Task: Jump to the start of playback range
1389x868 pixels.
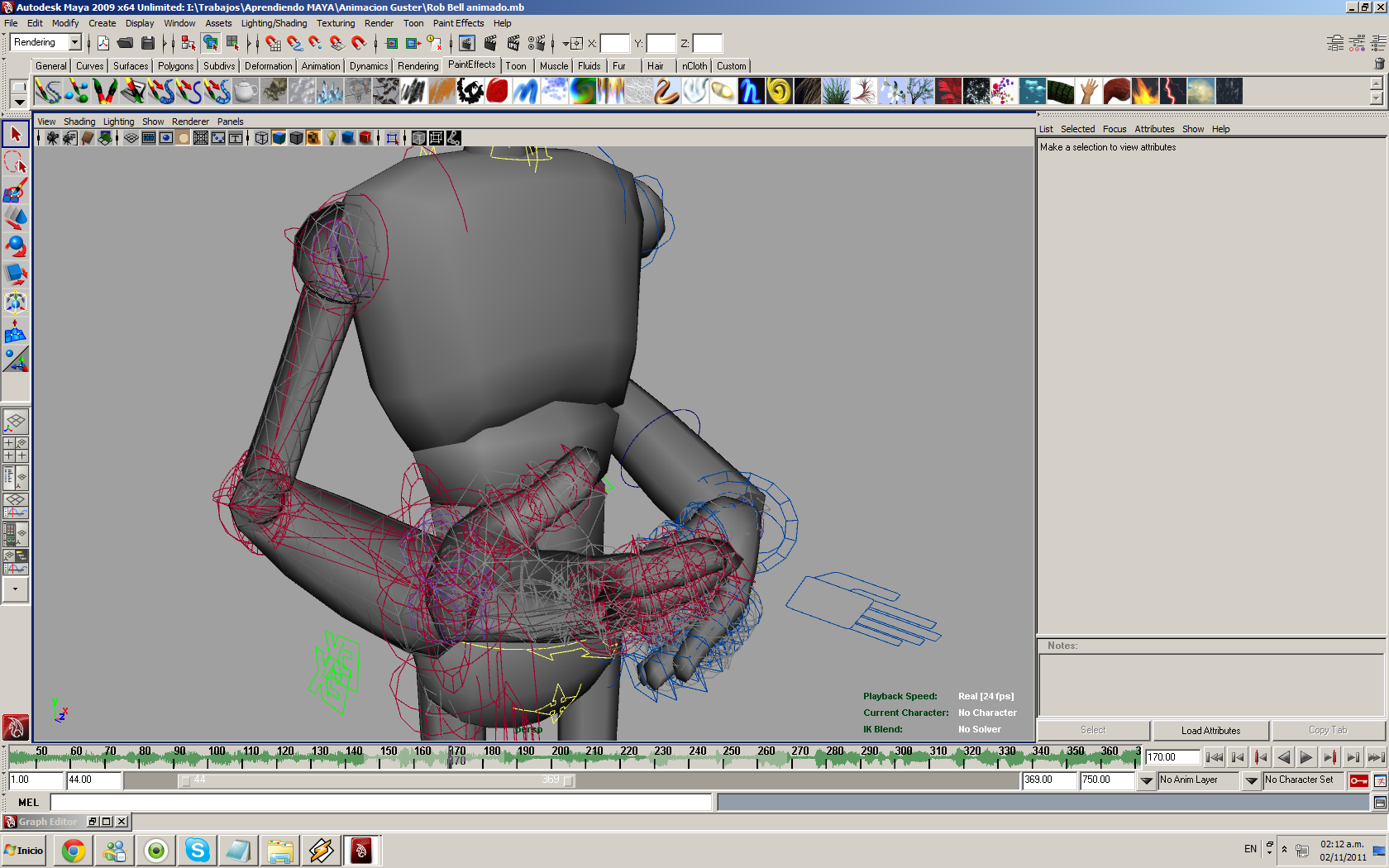Action: 1215,756
